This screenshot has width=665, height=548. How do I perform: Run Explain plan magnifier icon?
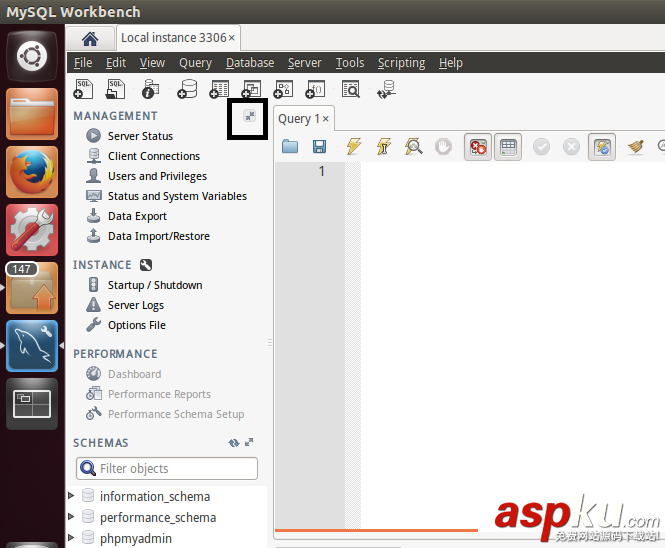coord(414,146)
